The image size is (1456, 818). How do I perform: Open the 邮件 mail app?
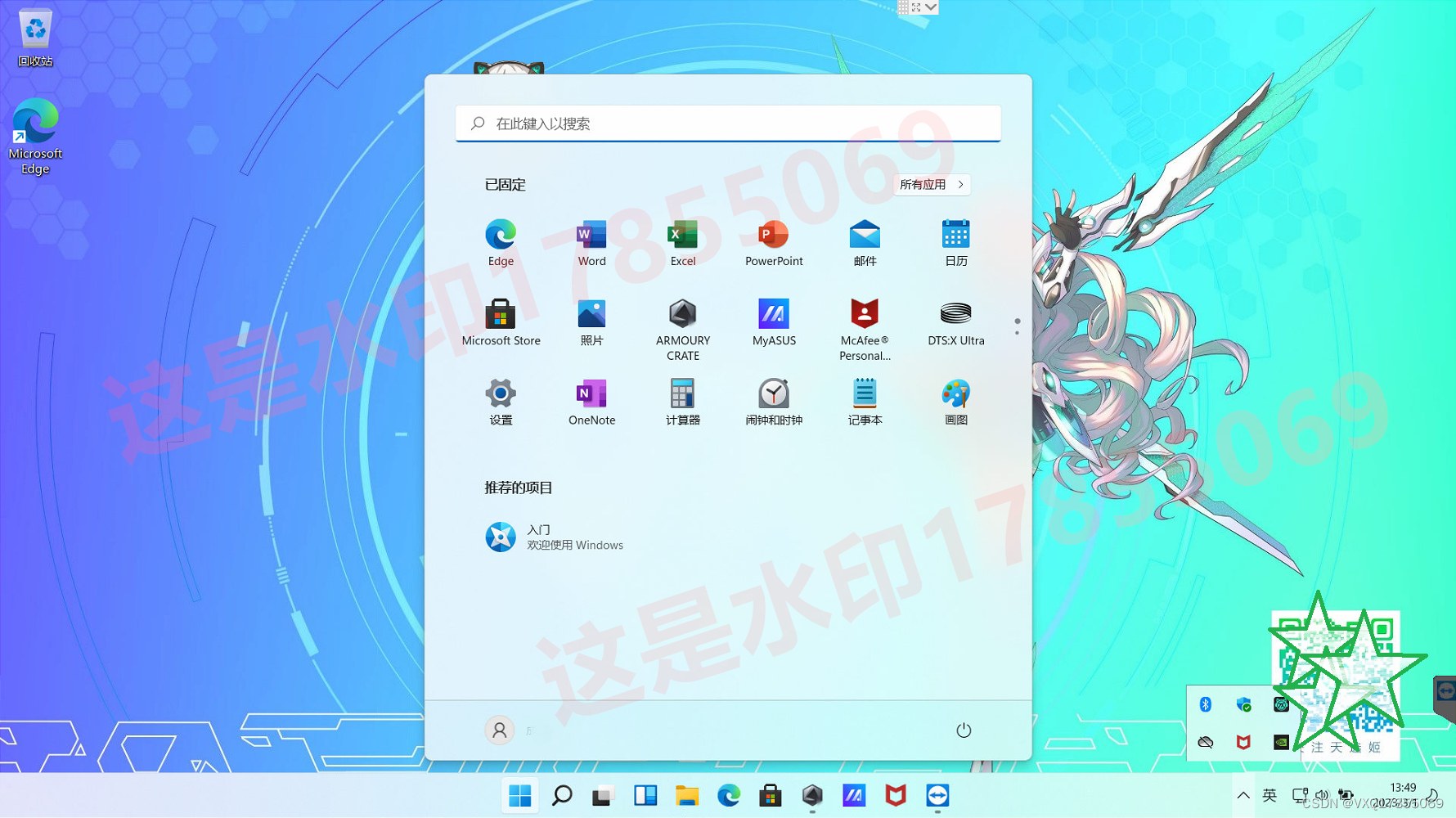click(x=865, y=243)
